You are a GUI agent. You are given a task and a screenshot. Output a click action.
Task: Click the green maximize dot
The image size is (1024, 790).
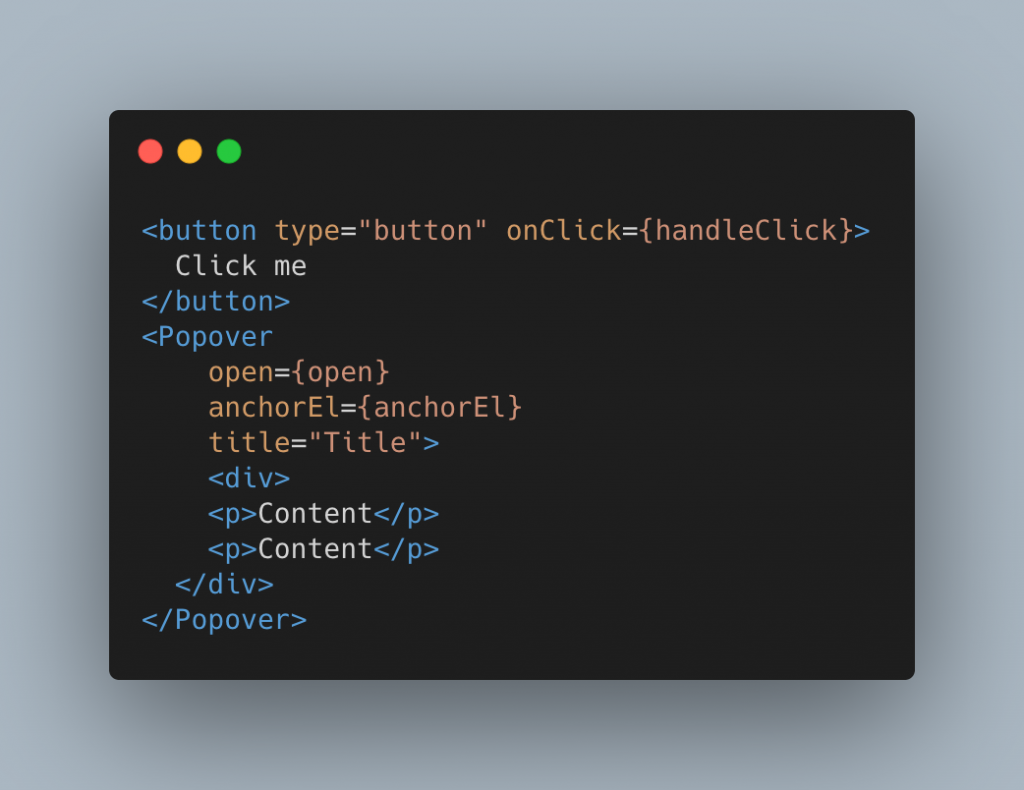[229, 151]
